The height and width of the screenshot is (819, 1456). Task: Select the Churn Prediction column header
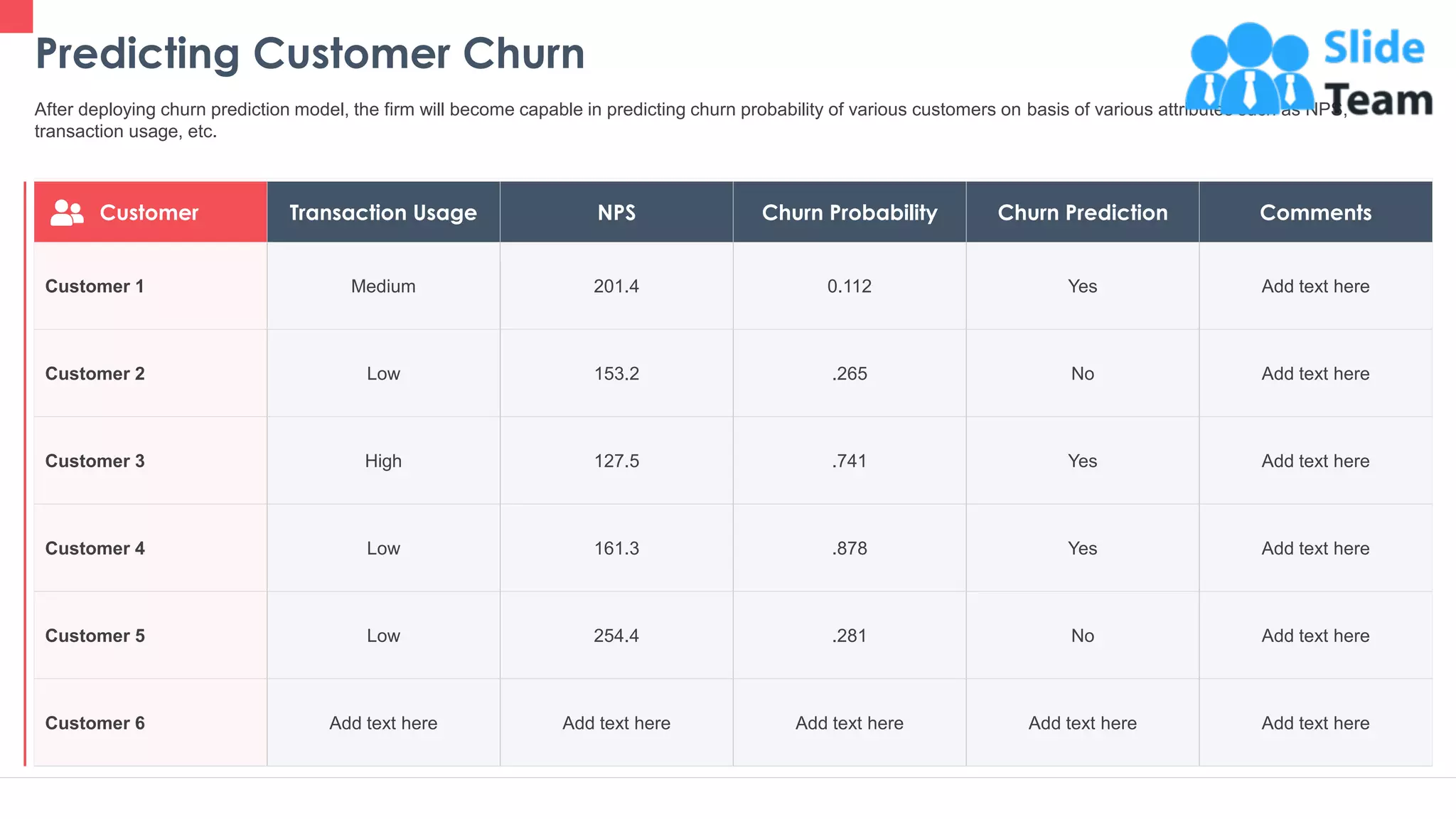click(x=1083, y=212)
